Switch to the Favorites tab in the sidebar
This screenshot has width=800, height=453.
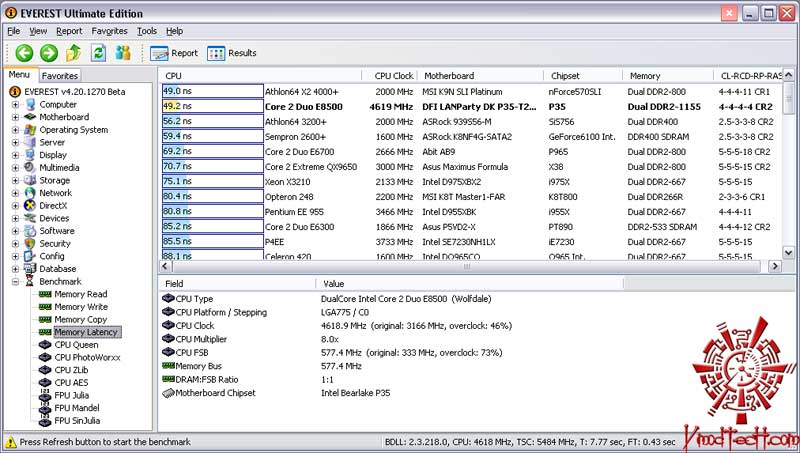point(60,76)
